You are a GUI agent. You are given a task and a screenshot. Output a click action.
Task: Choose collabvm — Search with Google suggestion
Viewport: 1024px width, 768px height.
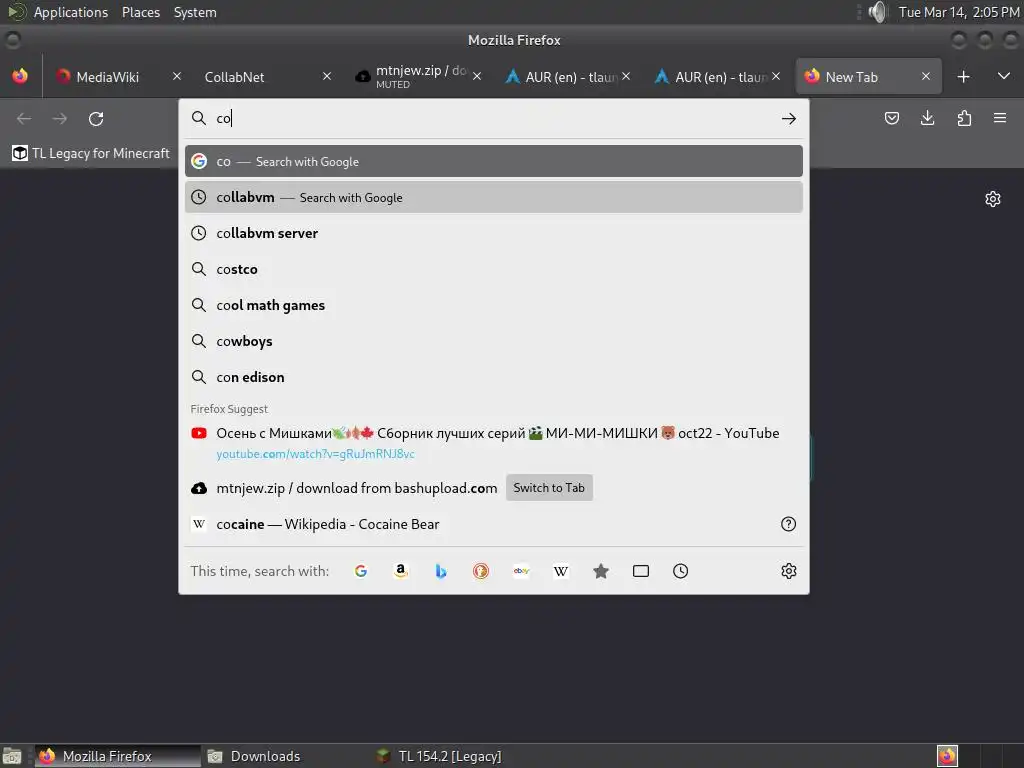tap(494, 197)
